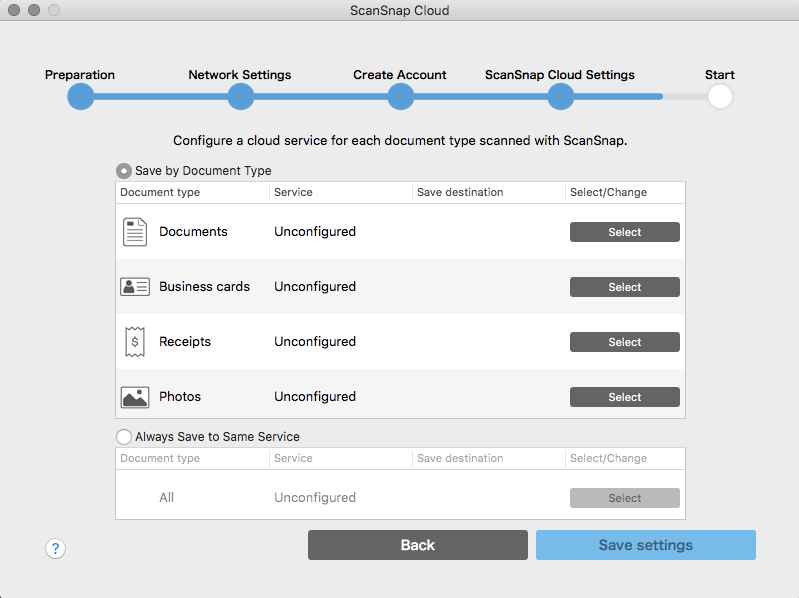Image resolution: width=799 pixels, height=598 pixels.
Task: Click the Select/Change header in the lower table
Action: [x=608, y=458]
